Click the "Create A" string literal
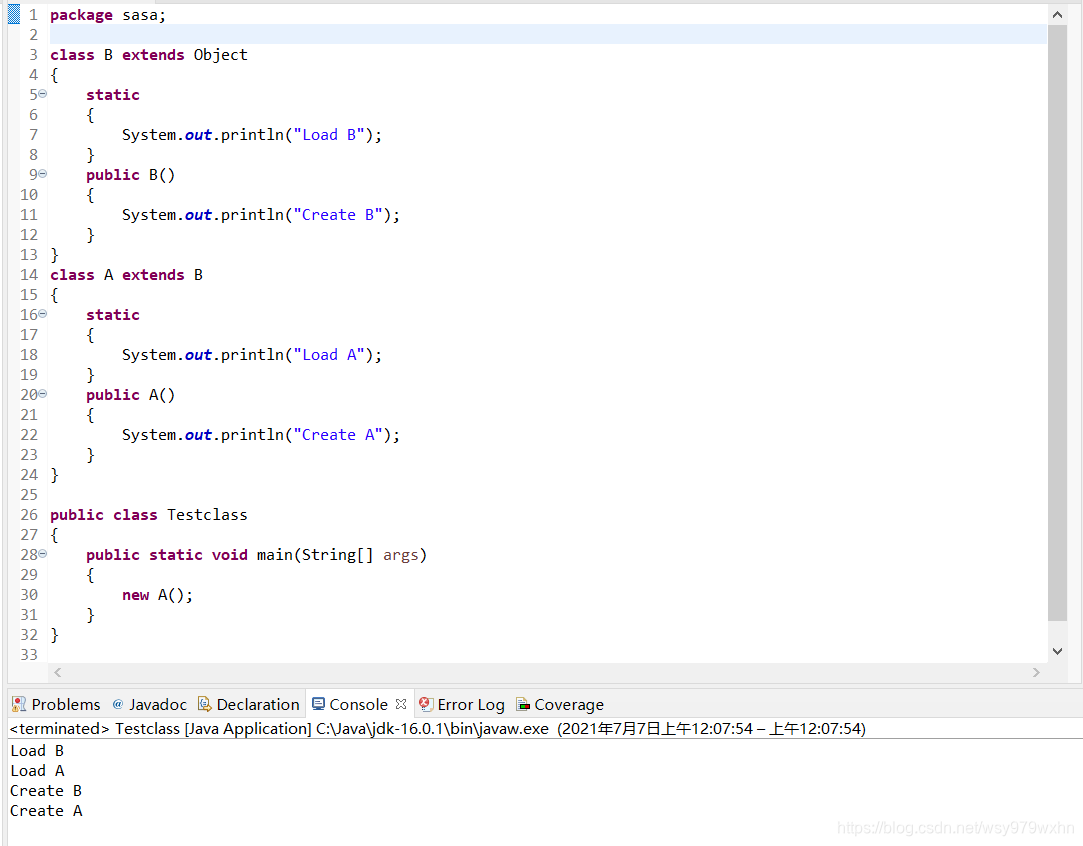Image resolution: width=1083 pixels, height=846 pixels. pyautogui.click(x=337, y=435)
